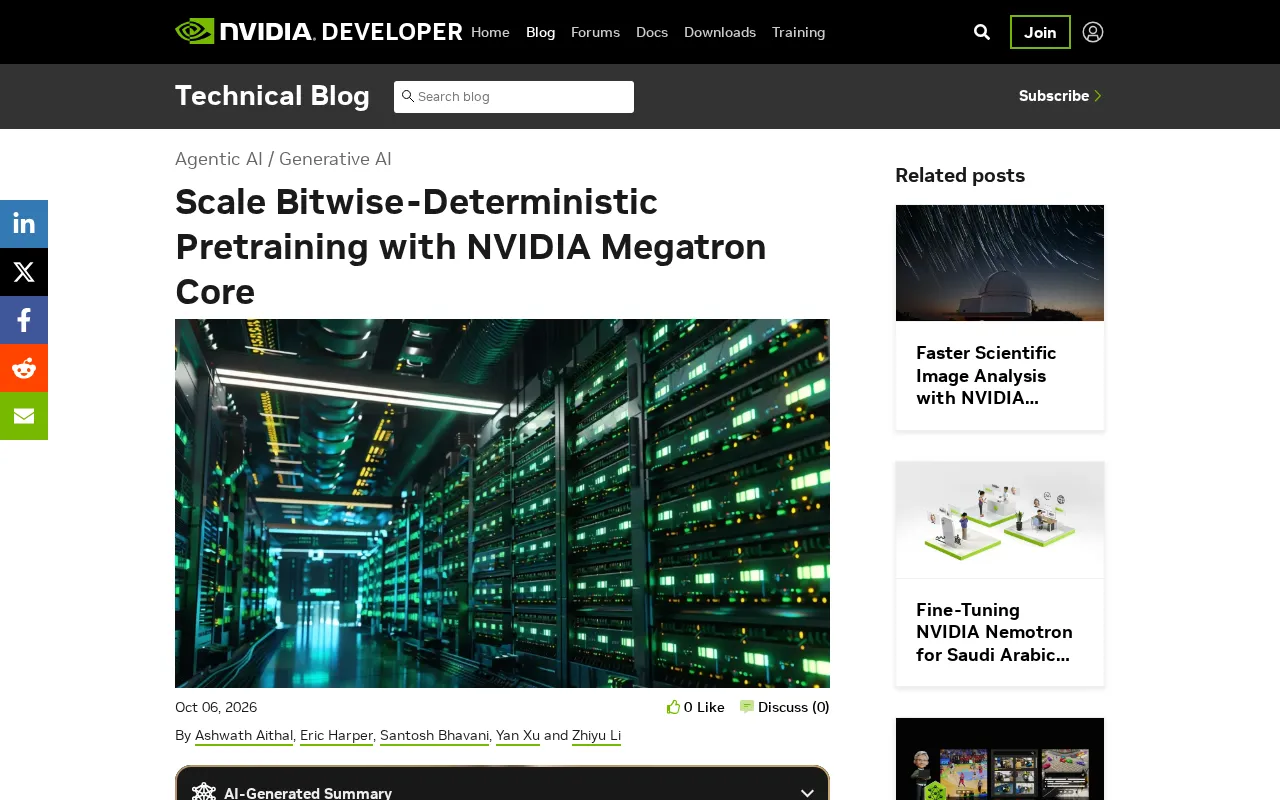Share article via email icon

[x=24, y=416]
